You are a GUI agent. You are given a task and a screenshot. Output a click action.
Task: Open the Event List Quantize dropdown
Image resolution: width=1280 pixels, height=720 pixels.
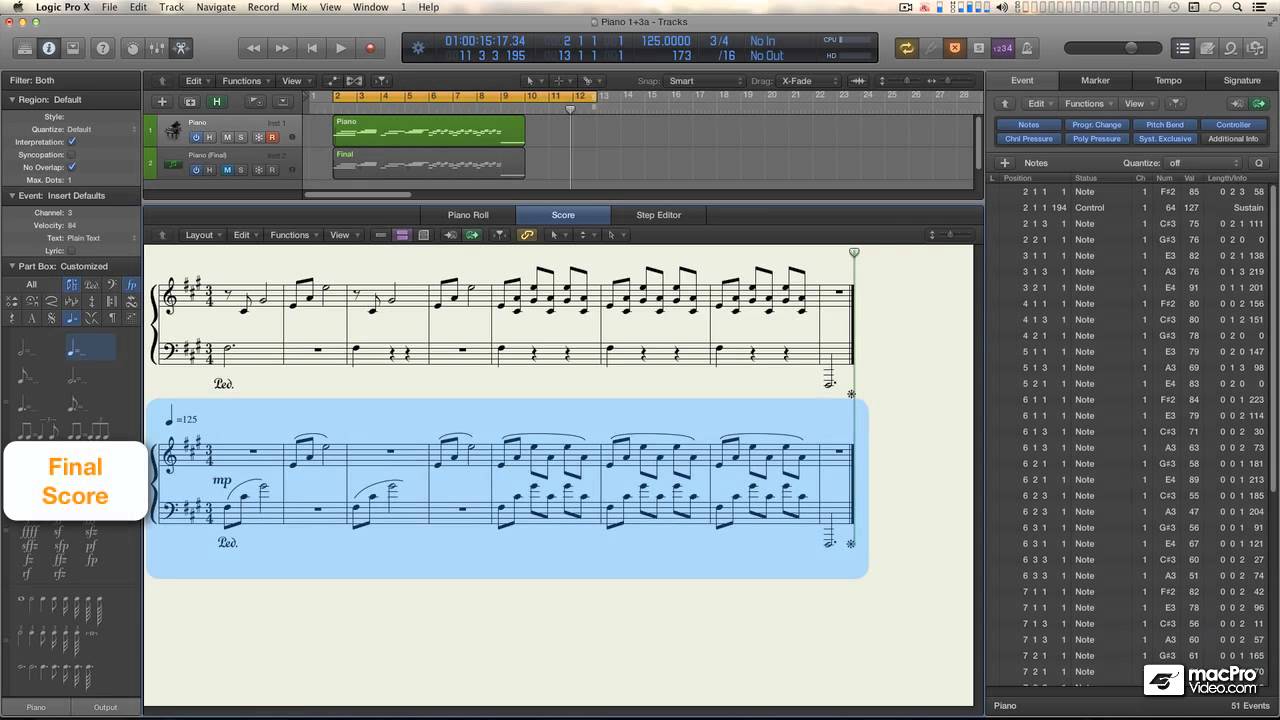1205,163
